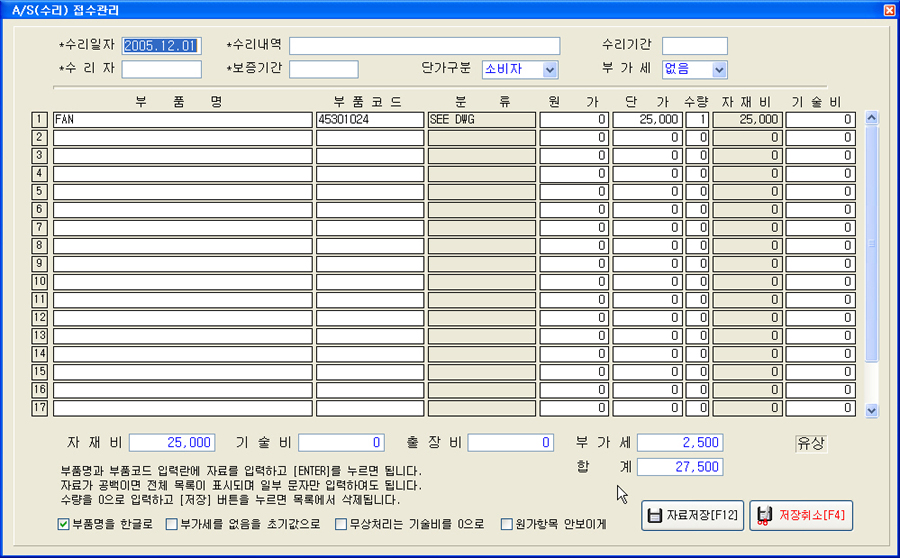Click part code cell 45301024
Viewport: 900px width, 558px height.
[370, 119]
